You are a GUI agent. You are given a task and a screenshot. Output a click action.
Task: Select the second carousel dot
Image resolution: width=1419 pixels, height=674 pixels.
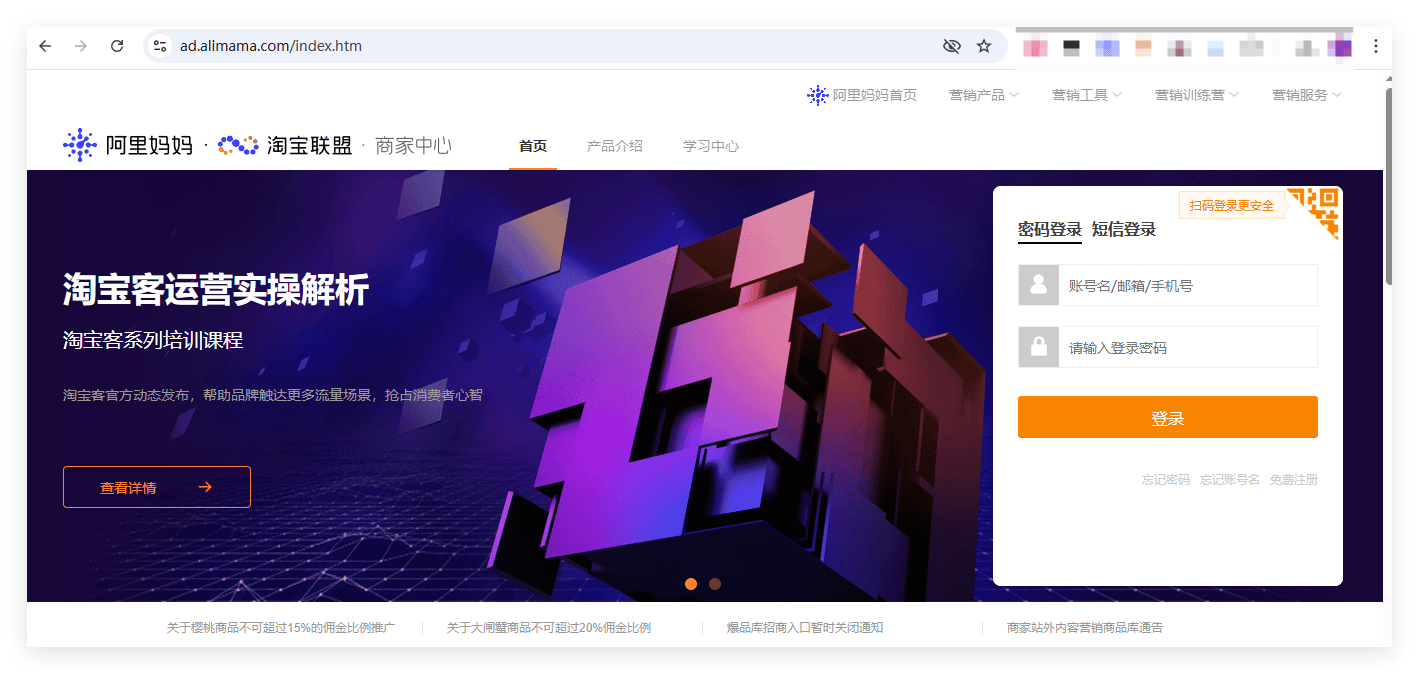tap(715, 584)
